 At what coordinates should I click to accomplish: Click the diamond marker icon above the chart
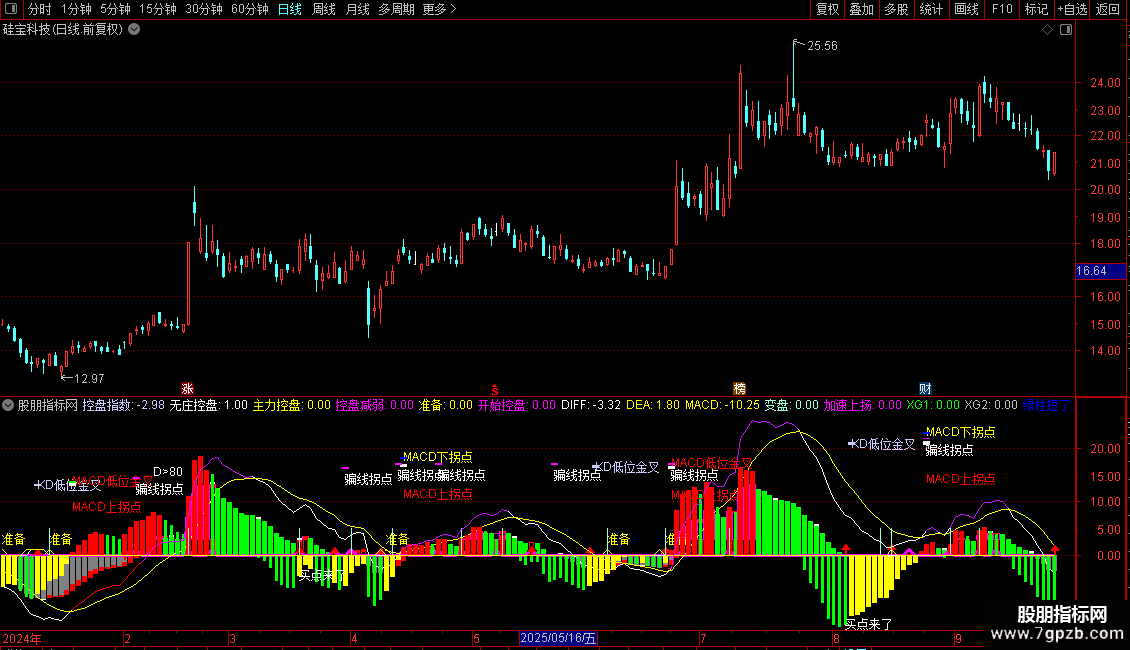pyautogui.click(x=1048, y=30)
